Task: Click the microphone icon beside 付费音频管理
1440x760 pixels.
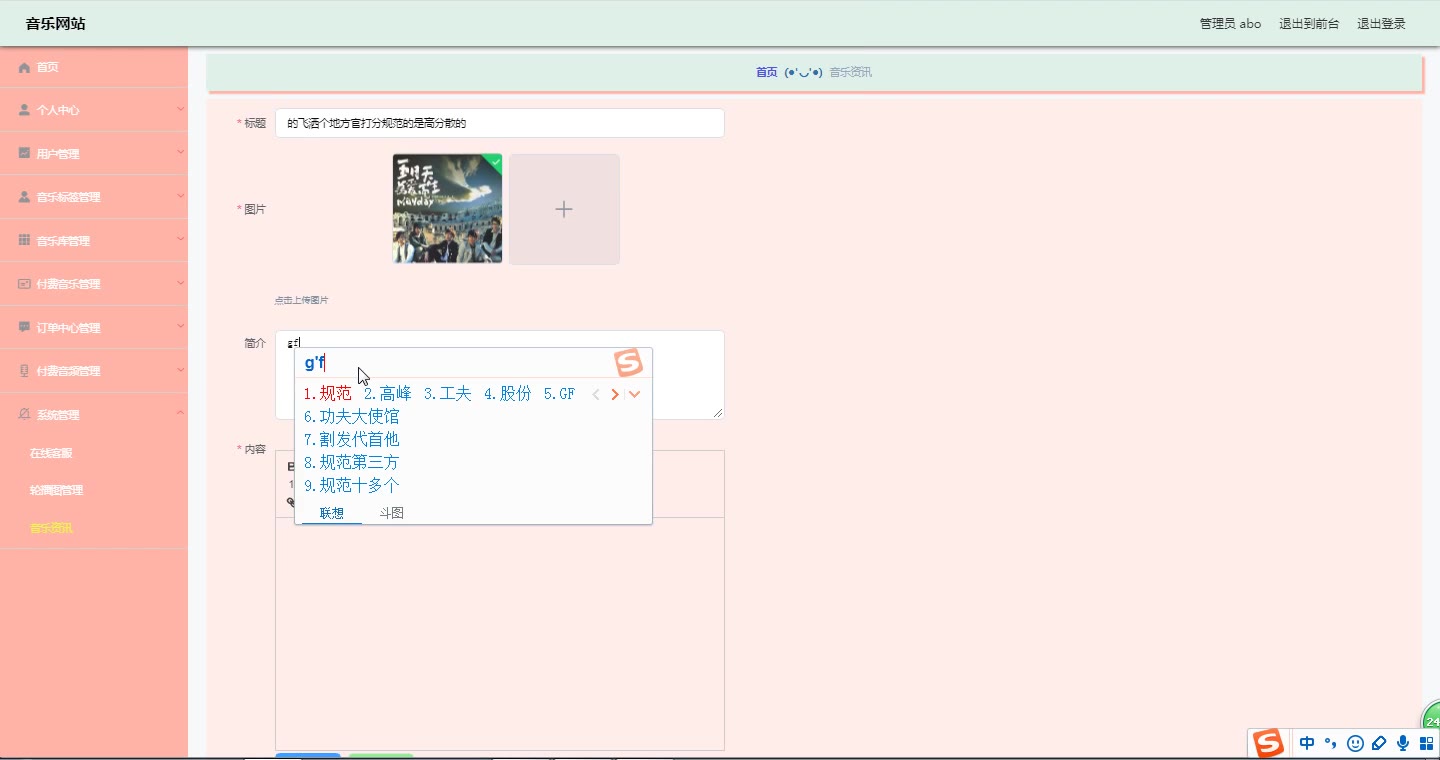Action: point(24,371)
